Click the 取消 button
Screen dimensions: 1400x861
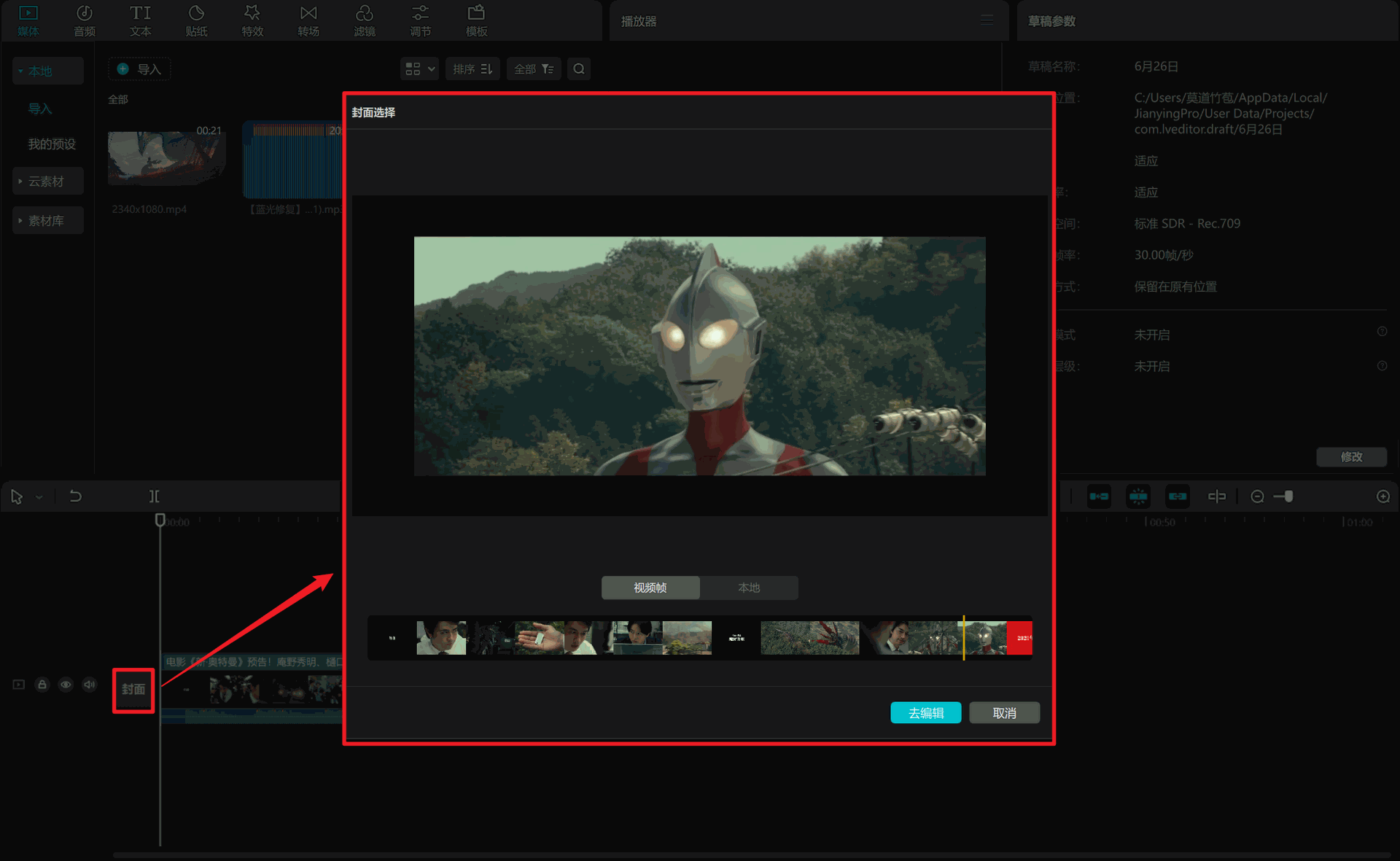point(1004,713)
